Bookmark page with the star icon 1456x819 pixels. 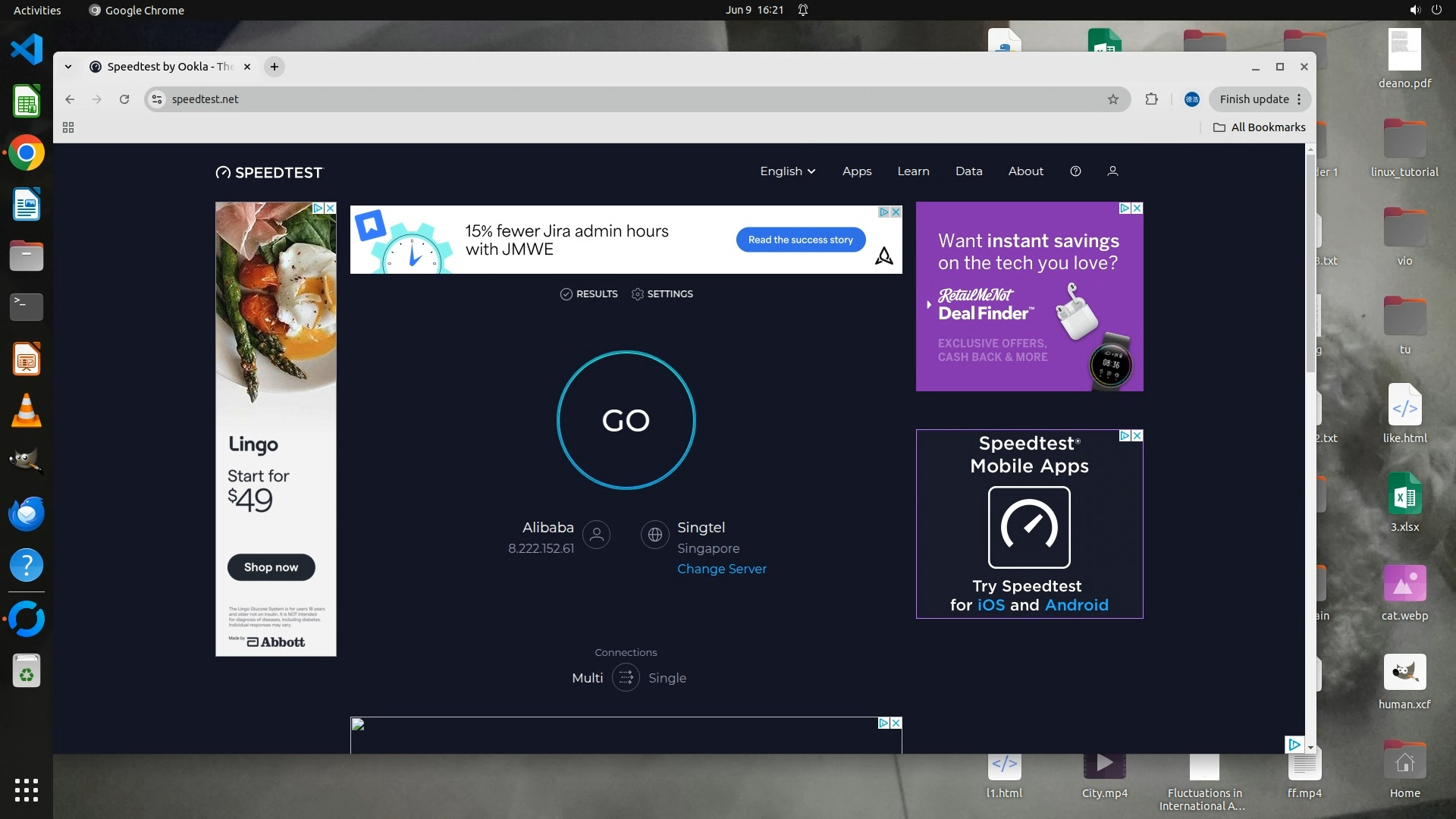tap(1112, 99)
